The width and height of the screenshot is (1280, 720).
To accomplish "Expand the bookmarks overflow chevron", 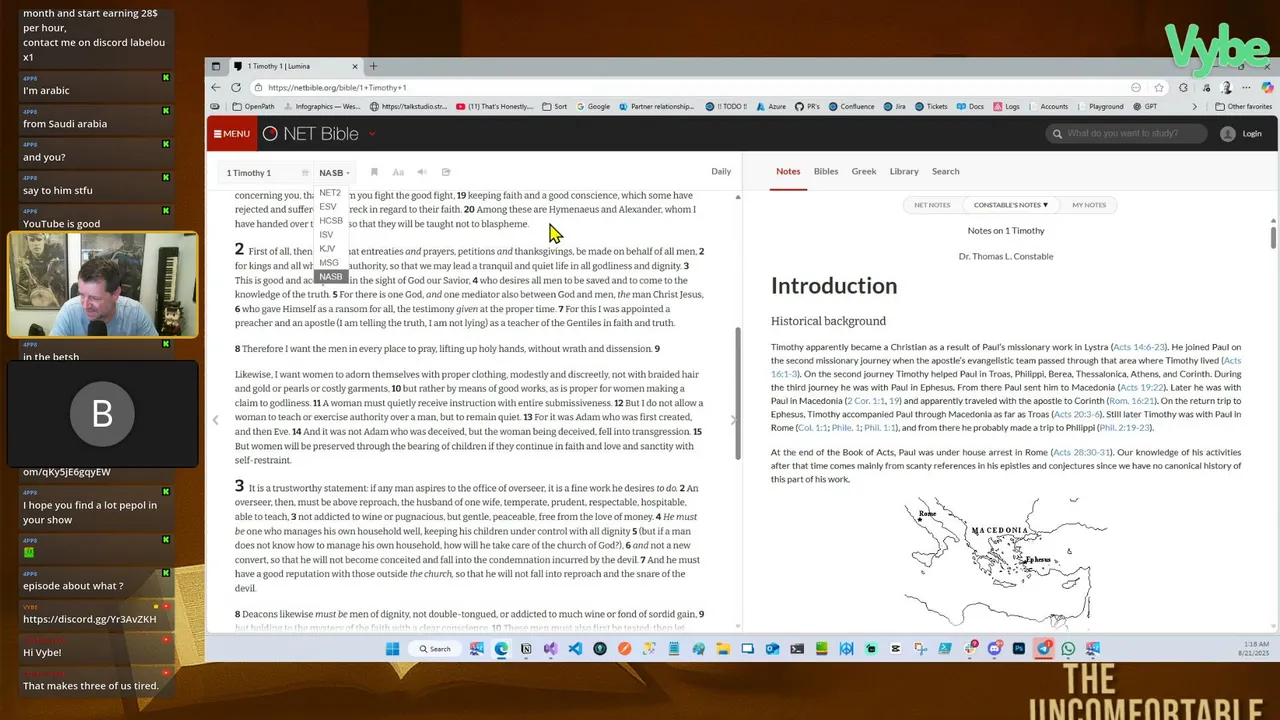I will [x=1194, y=106].
